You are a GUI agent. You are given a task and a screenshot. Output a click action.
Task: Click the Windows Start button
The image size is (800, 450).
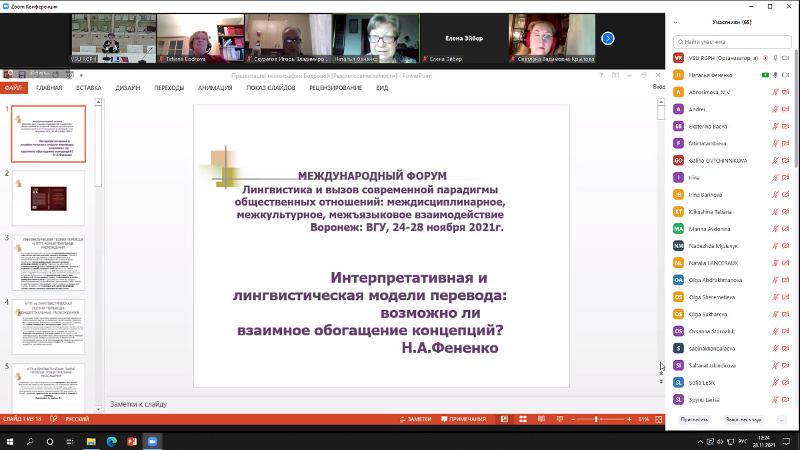click(8, 441)
